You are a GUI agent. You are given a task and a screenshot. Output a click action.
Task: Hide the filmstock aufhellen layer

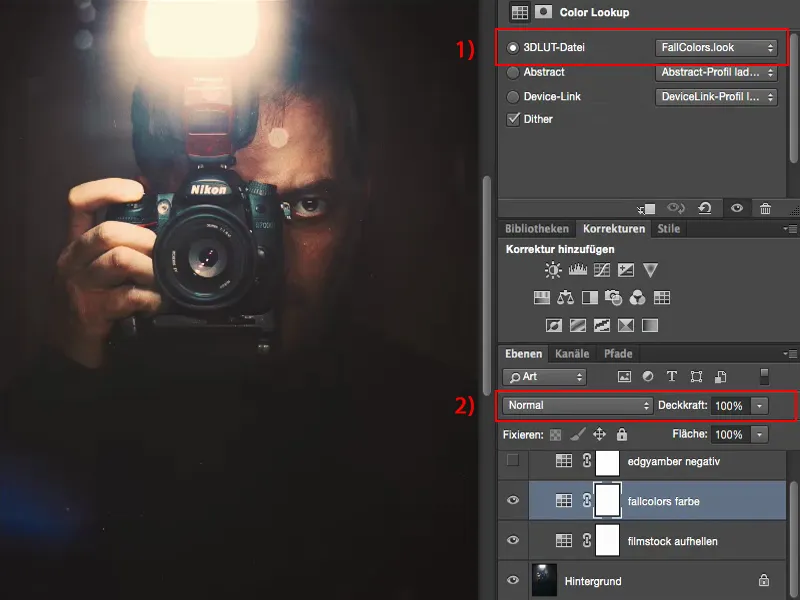tap(513, 540)
